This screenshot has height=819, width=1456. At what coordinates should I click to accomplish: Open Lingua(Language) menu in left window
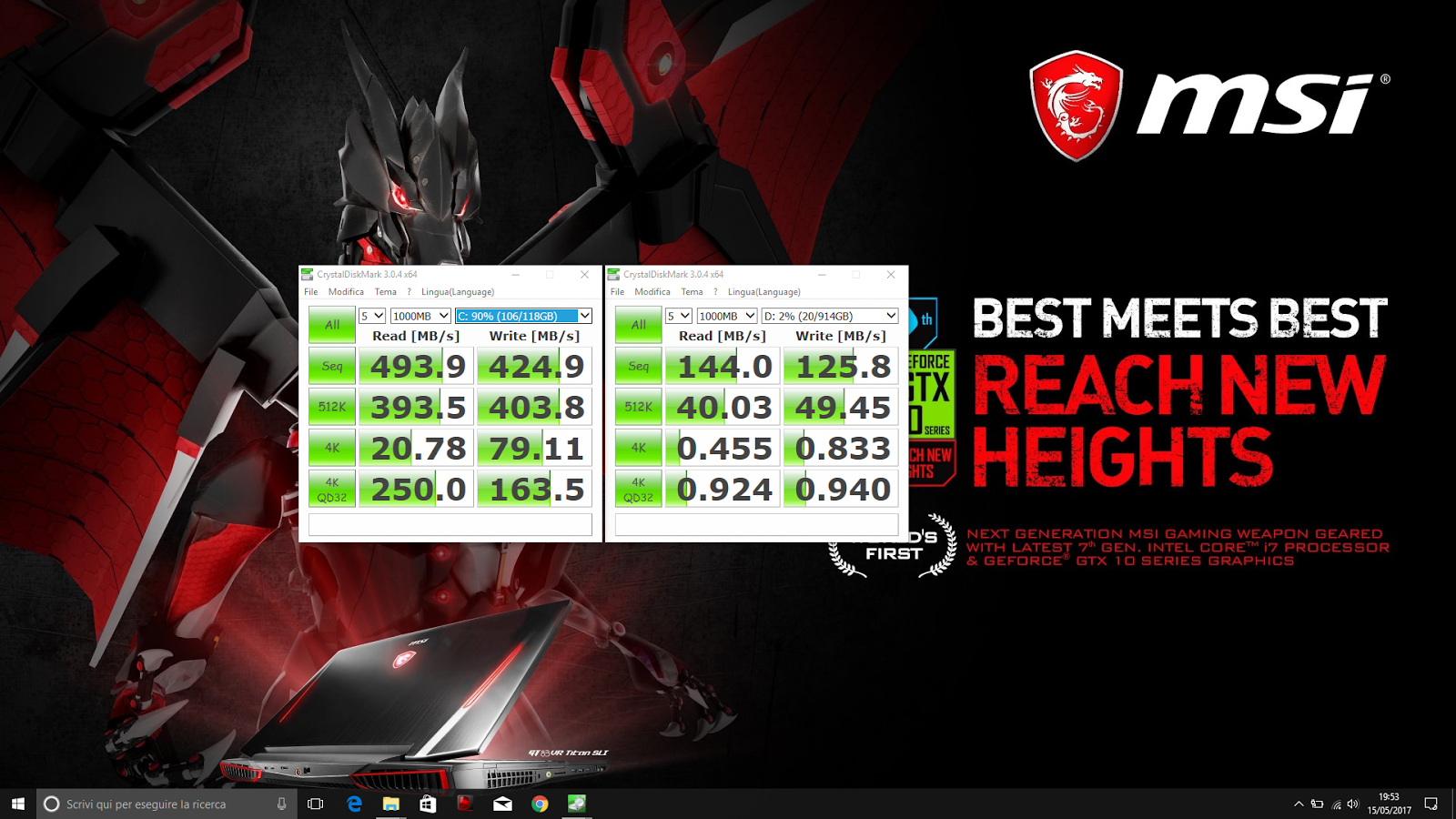click(x=458, y=292)
